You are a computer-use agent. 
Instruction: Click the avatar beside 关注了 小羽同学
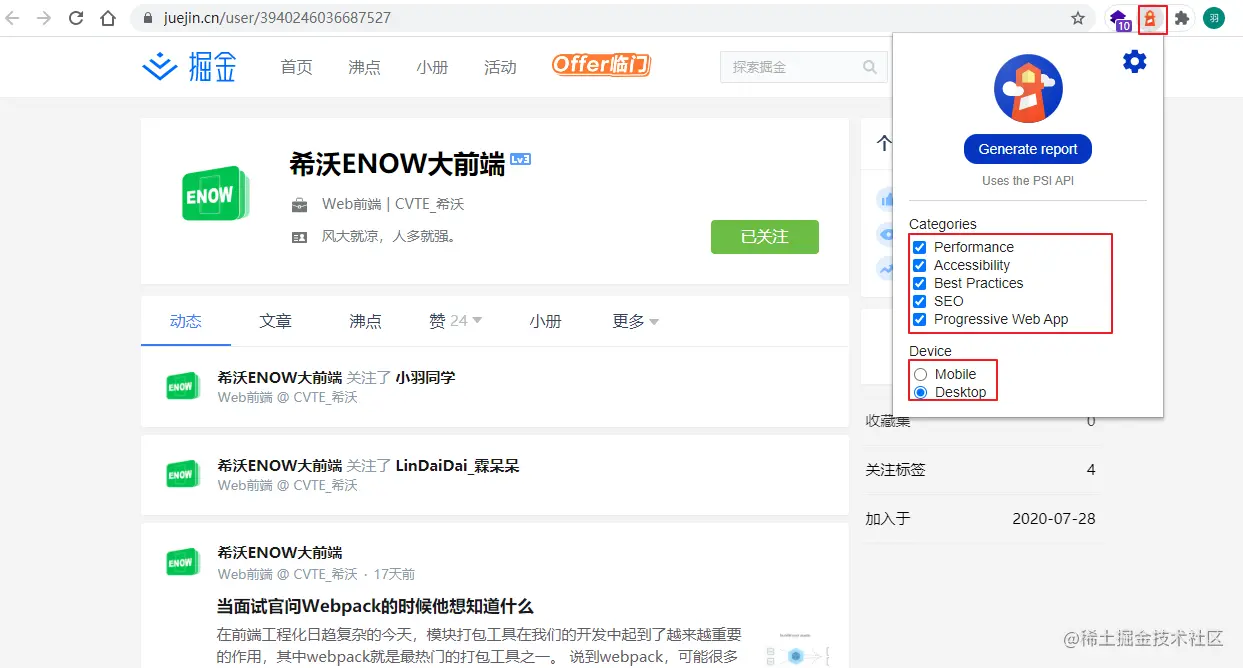[x=183, y=386]
